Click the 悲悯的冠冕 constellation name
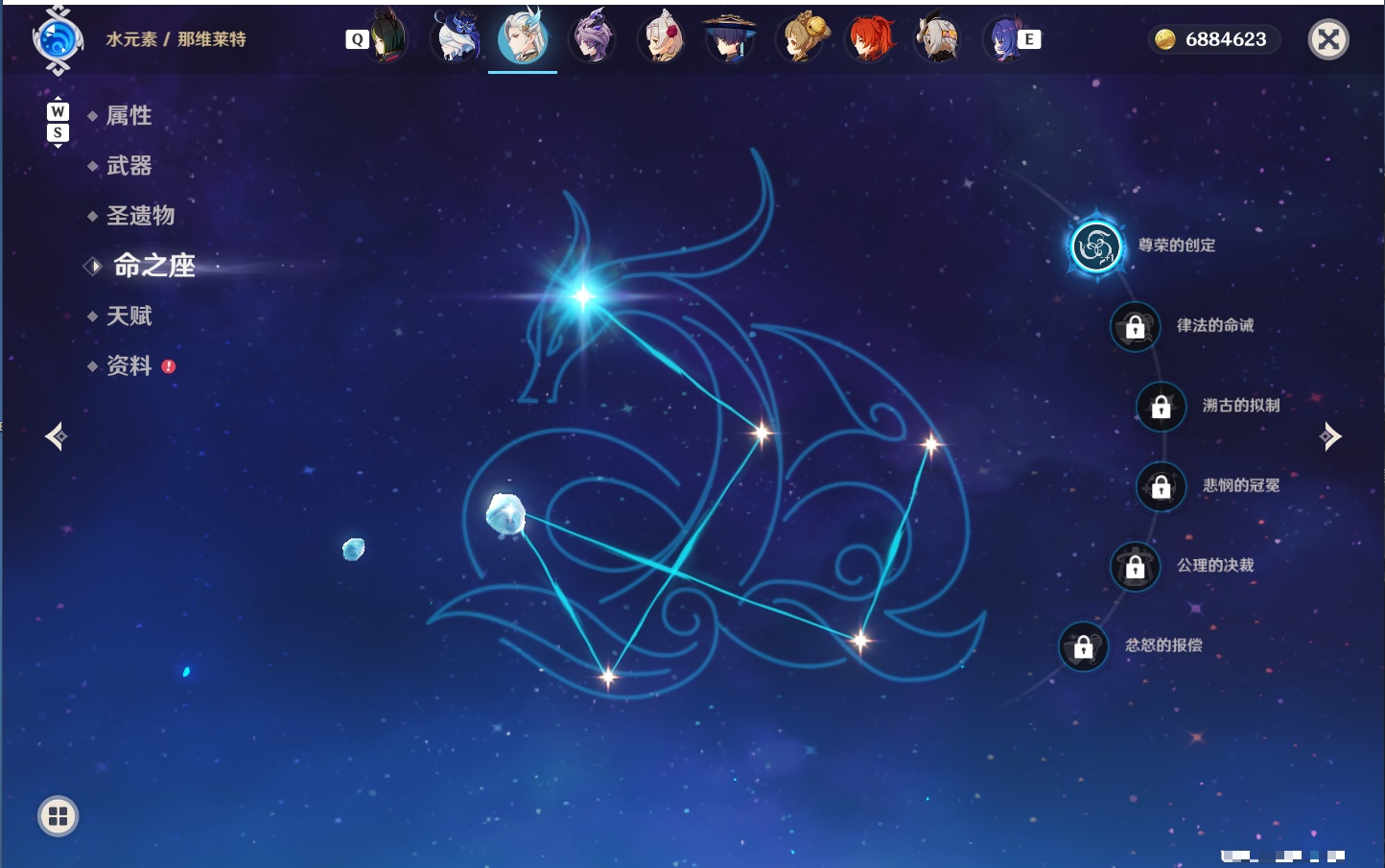 (1241, 485)
